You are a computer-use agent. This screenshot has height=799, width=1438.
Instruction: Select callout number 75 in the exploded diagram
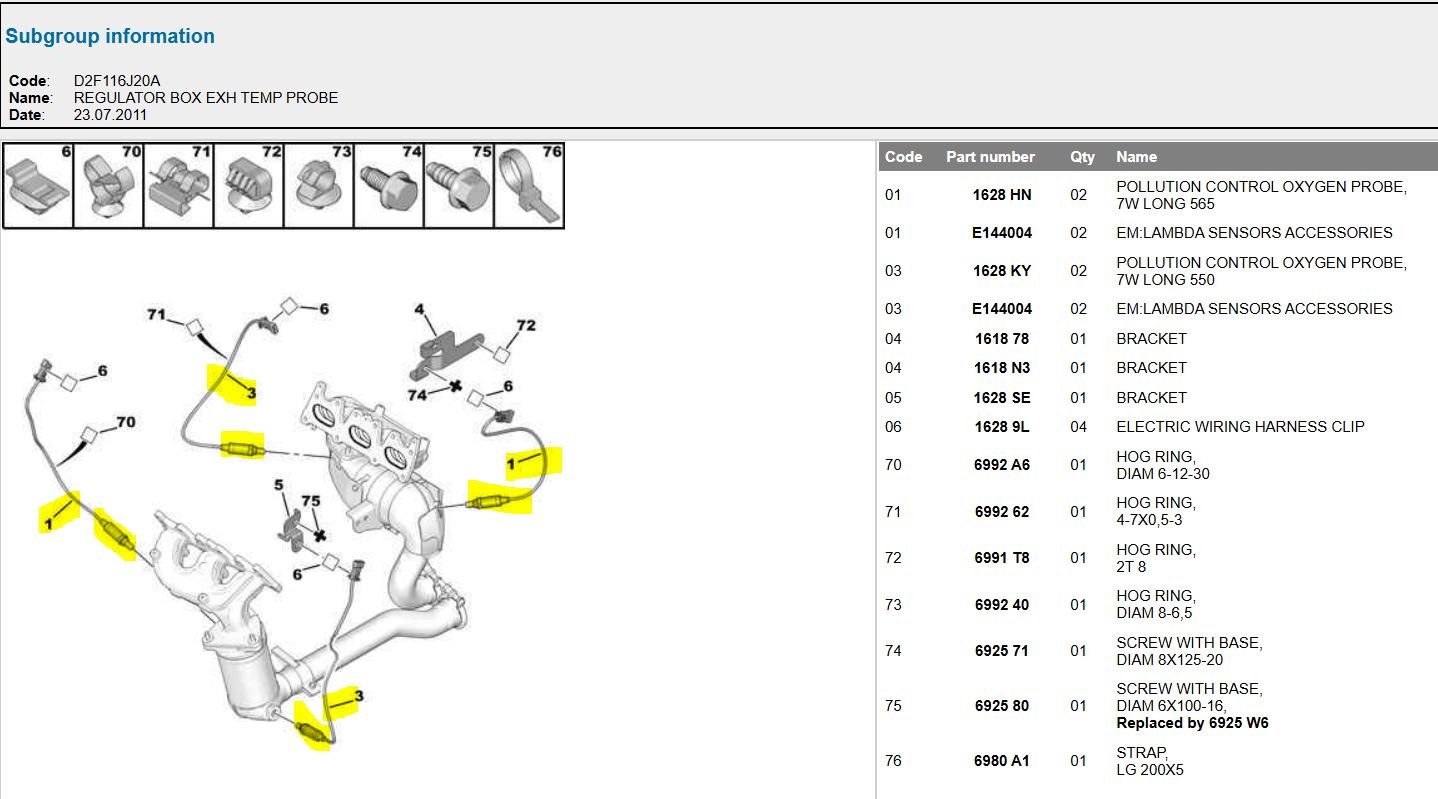coord(311,500)
